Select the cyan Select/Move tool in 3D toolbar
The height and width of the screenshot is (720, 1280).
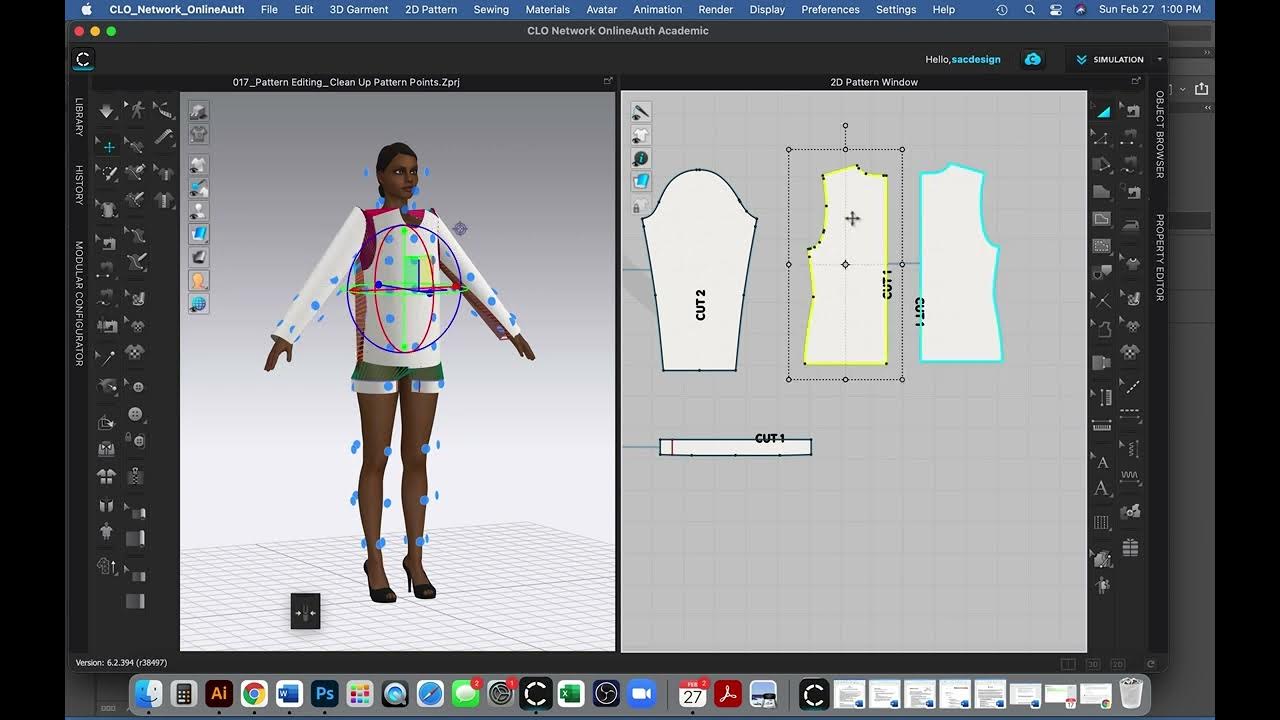click(x=107, y=147)
